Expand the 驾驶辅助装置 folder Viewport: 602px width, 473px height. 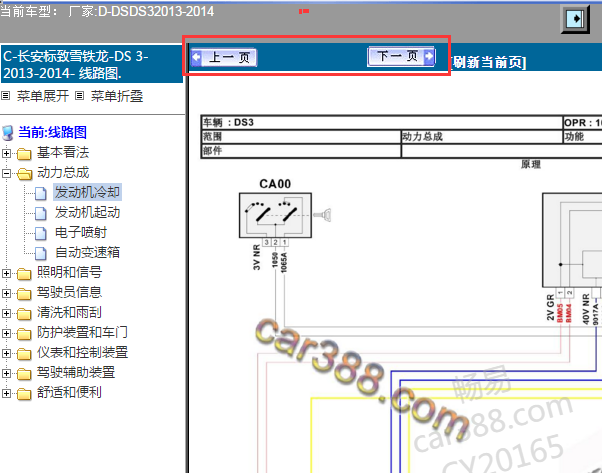[6, 373]
